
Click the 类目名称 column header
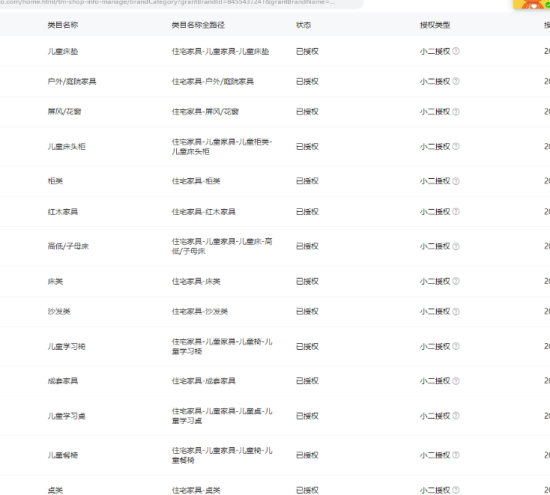coord(63,25)
